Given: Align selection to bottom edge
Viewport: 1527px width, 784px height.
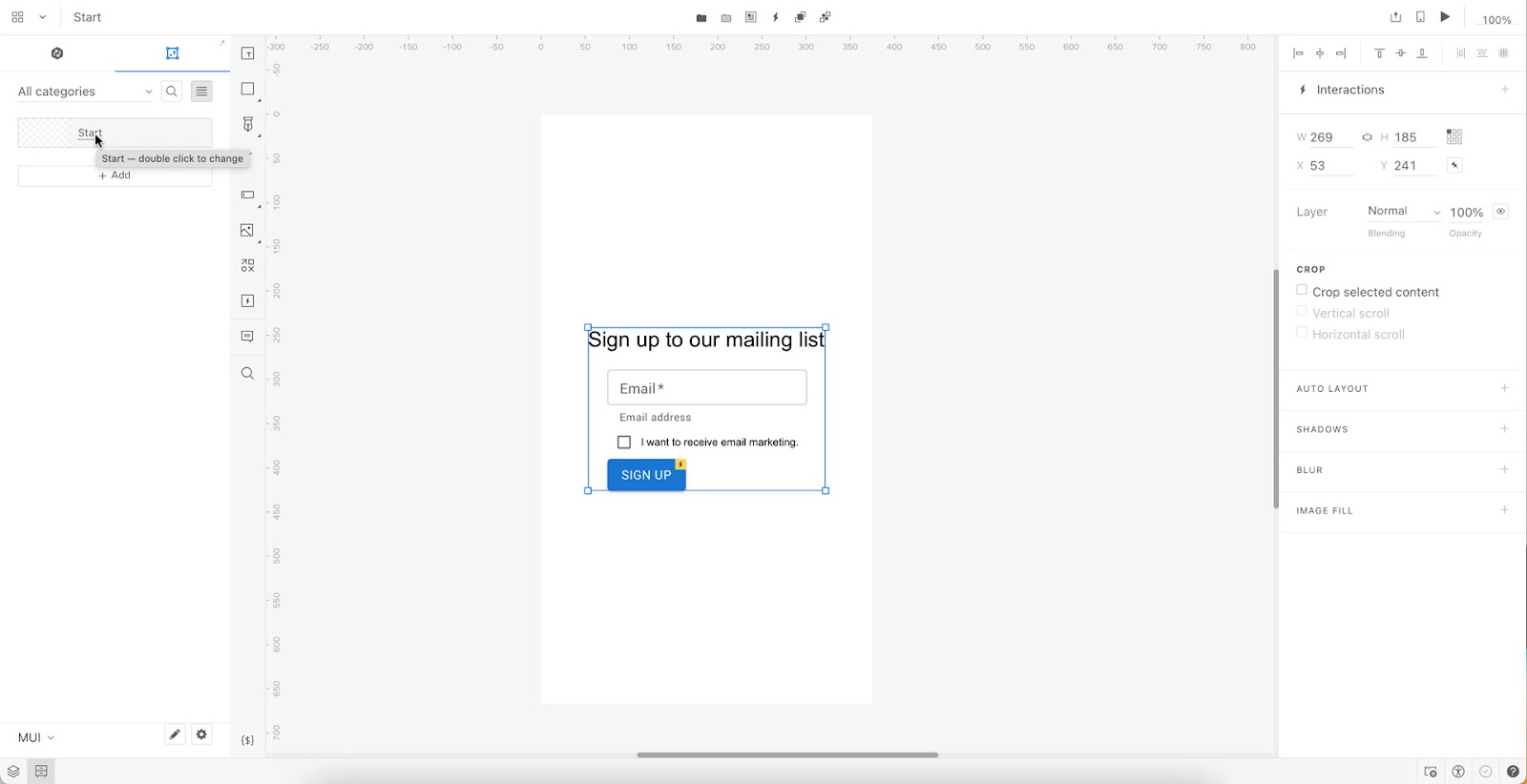Looking at the screenshot, I should 1422,53.
